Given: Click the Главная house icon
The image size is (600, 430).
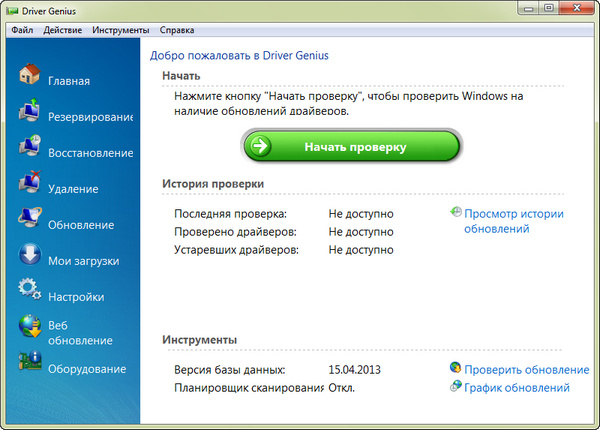Looking at the screenshot, I should coord(29,77).
